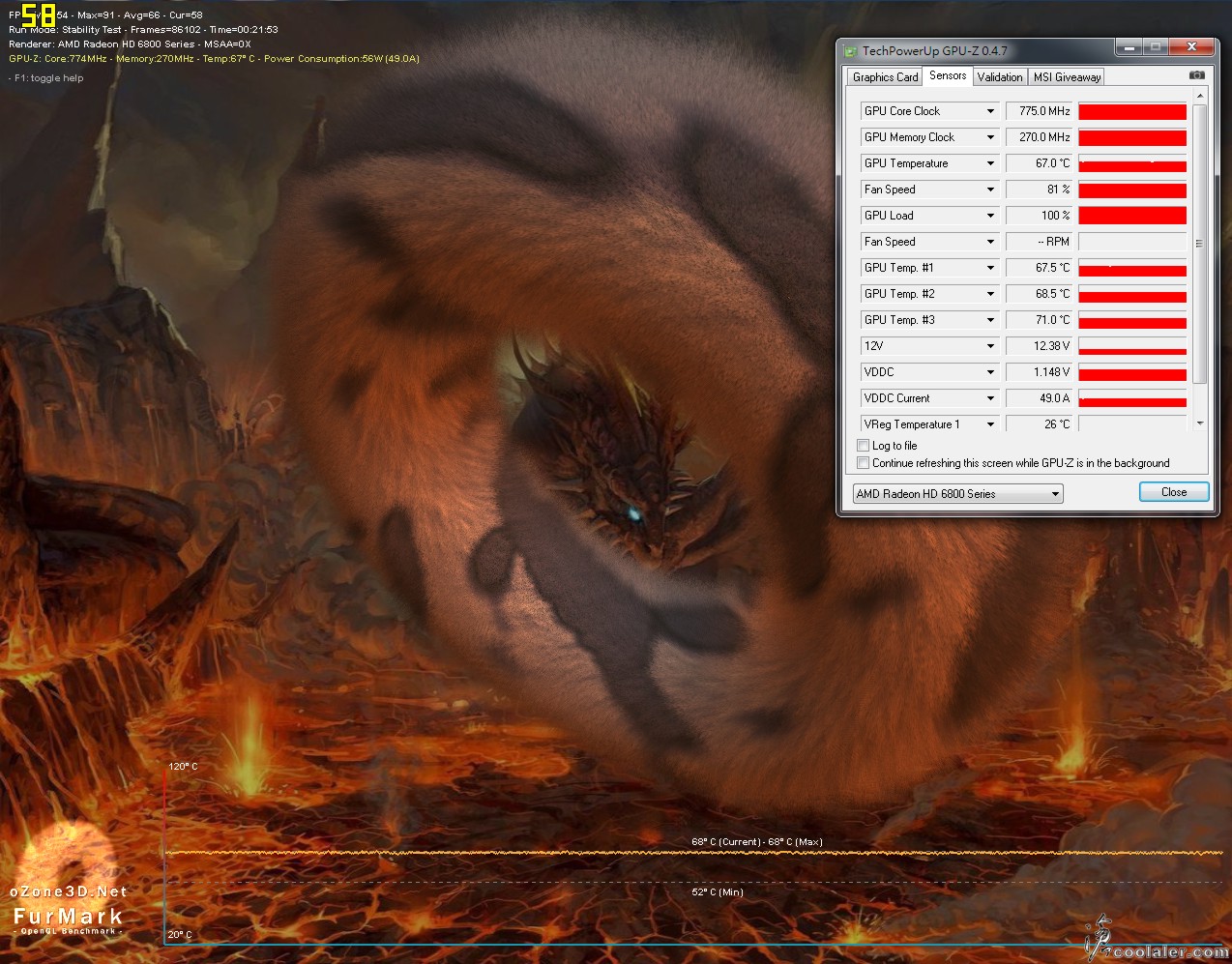Image resolution: width=1232 pixels, height=964 pixels.
Task: Open the GPU Temperature sensor dropdown
Action: [x=990, y=163]
